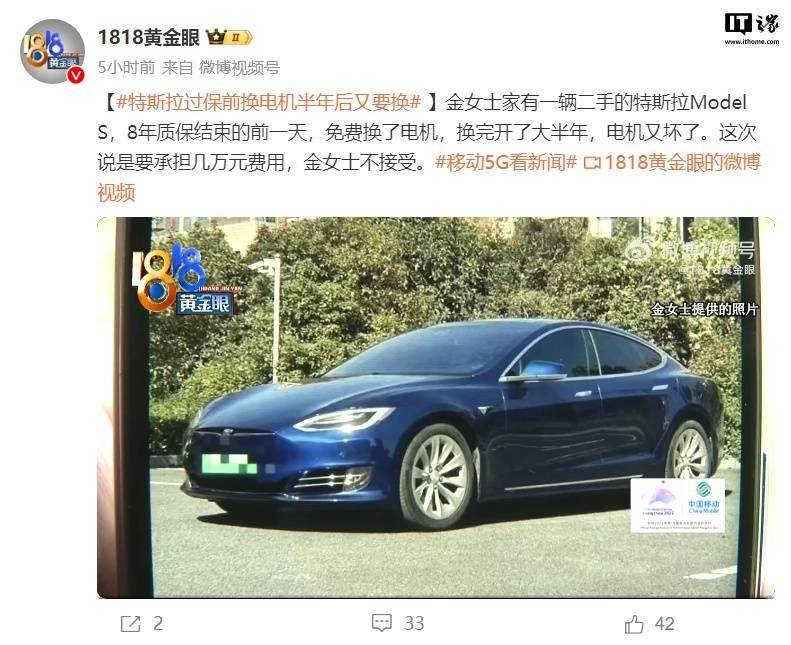
Task: Open the comments speech bubble icon
Action: click(x=381, y=623)
